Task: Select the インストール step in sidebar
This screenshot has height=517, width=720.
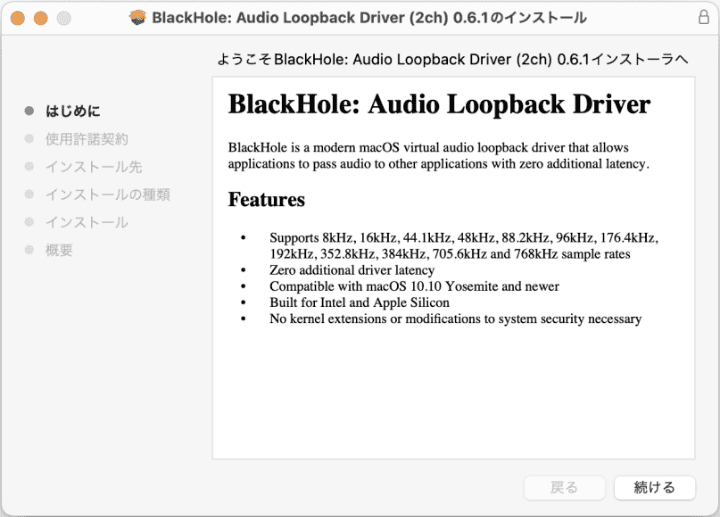Action: point(86,222)
